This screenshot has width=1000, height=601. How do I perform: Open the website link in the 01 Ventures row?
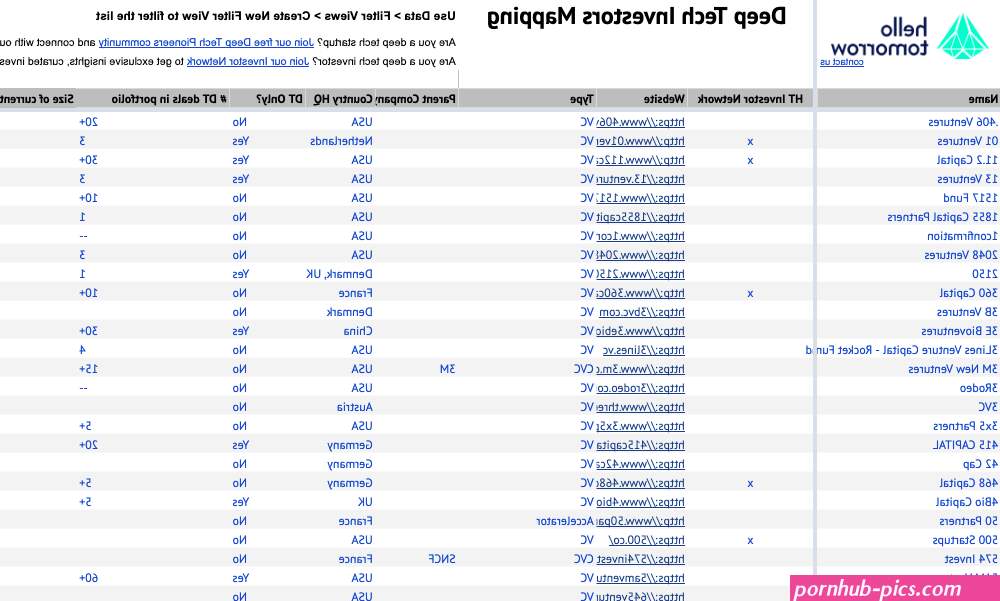(640, 141)
